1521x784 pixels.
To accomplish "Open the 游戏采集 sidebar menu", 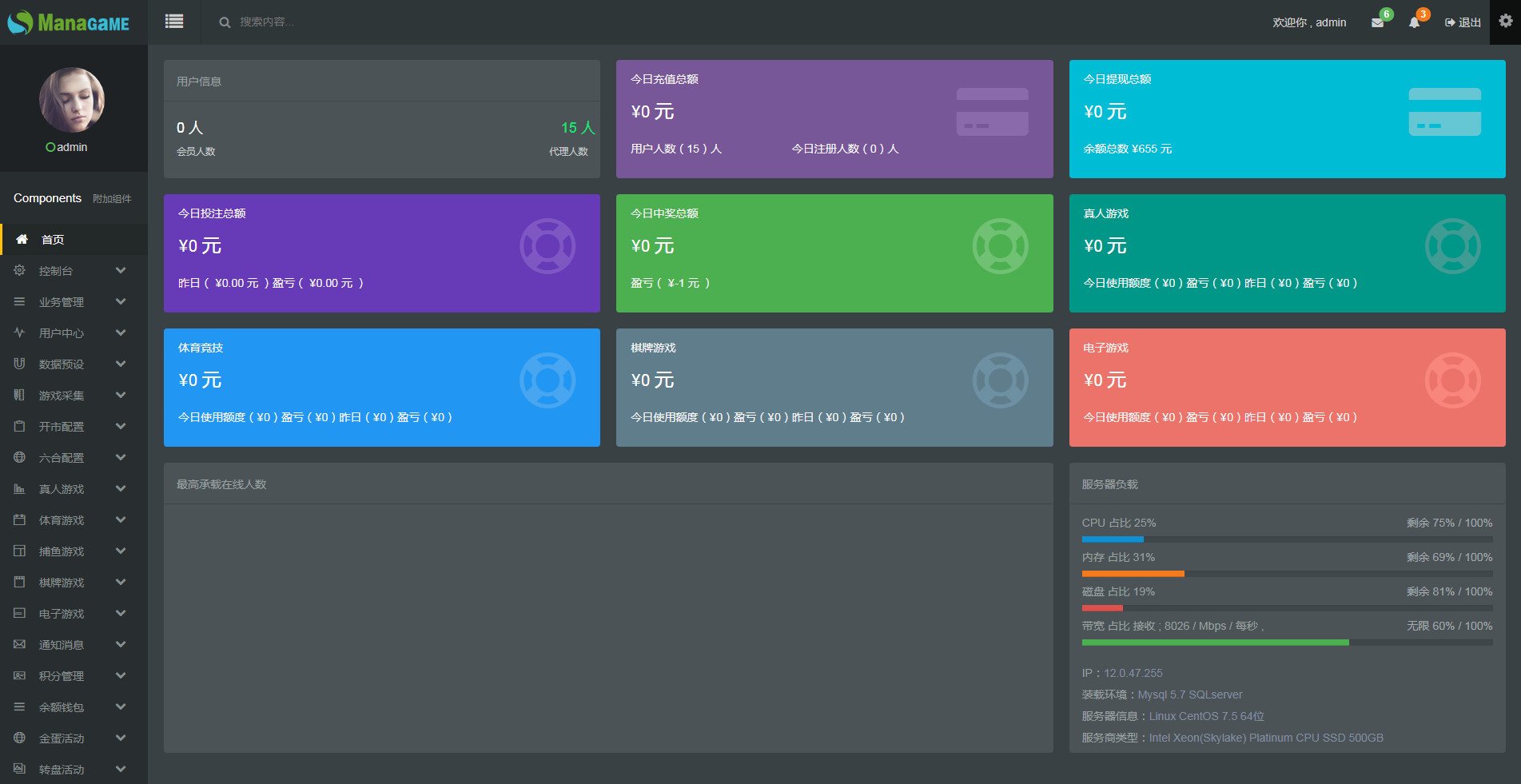I will tap(62, 396).
